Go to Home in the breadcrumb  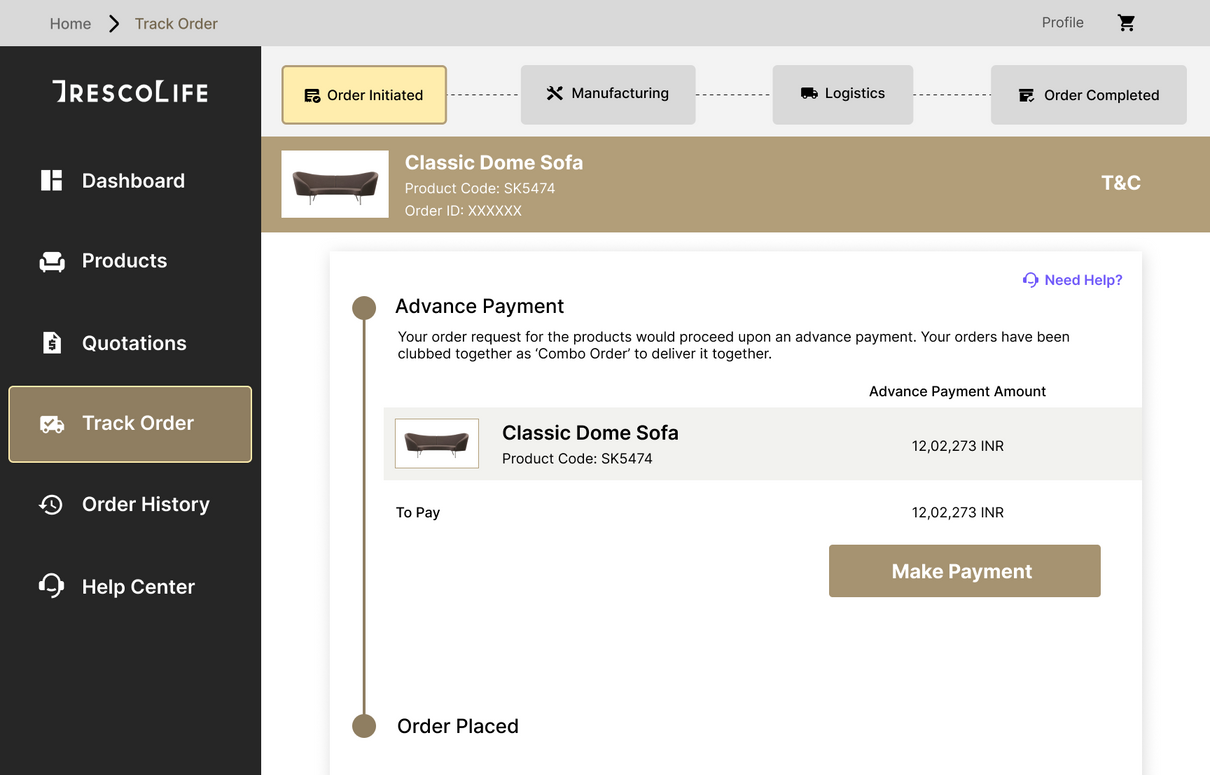tap(70, 24)
